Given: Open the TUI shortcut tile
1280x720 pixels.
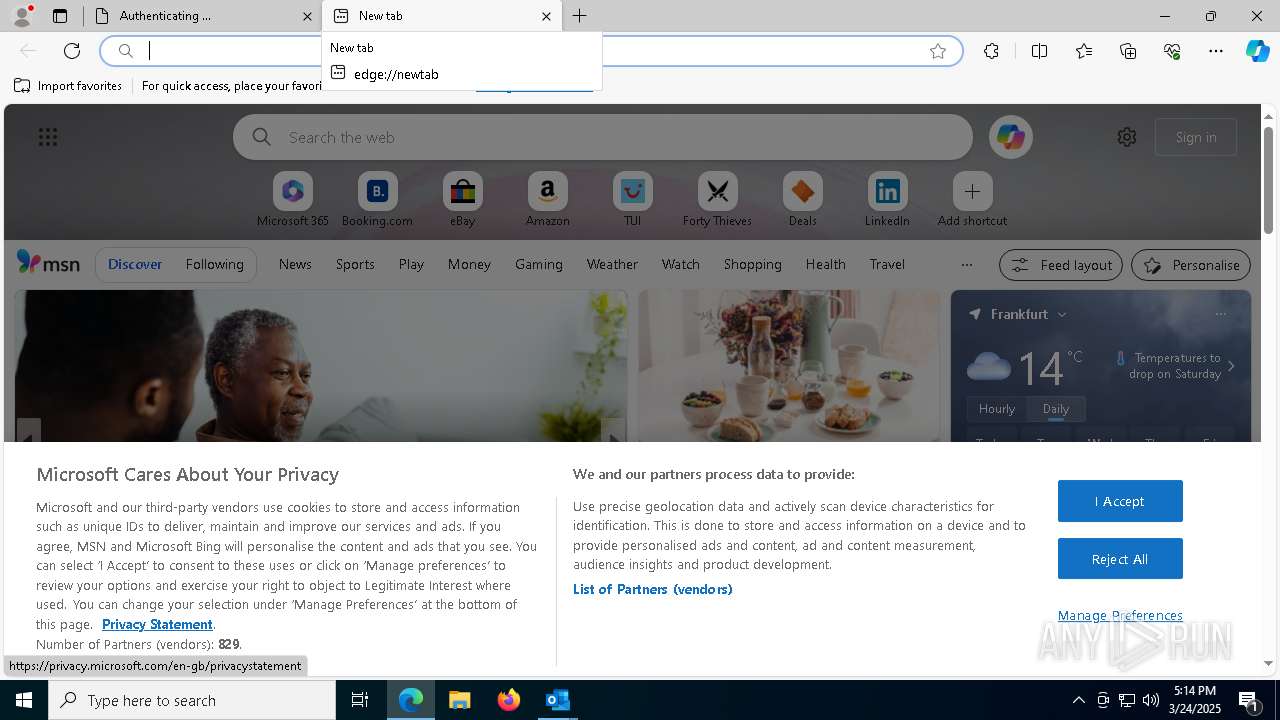Looking at the screenshot, I should pyautogui.click(x=632, y=200).
